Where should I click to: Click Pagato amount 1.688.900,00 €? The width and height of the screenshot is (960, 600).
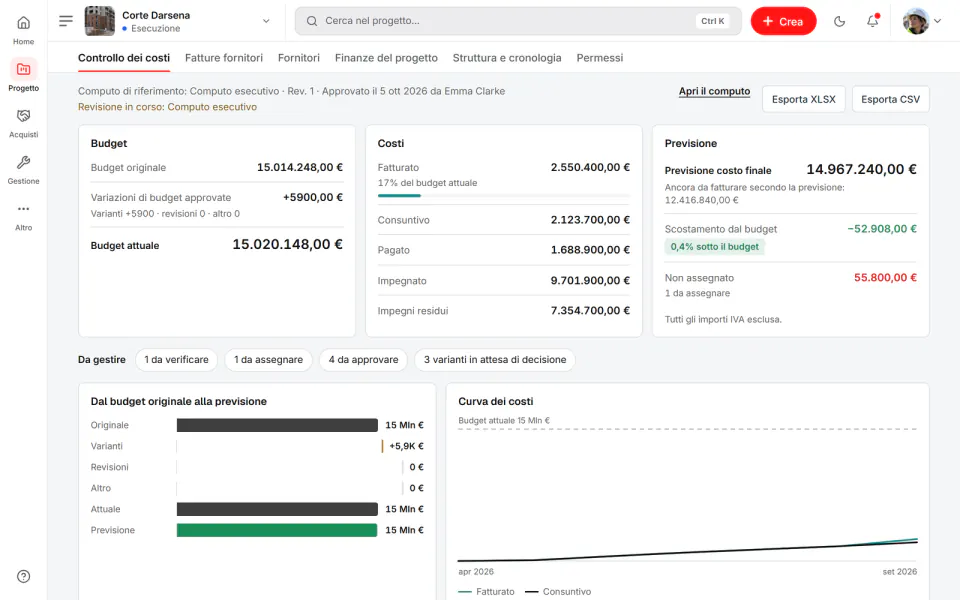tap(590, 250)
